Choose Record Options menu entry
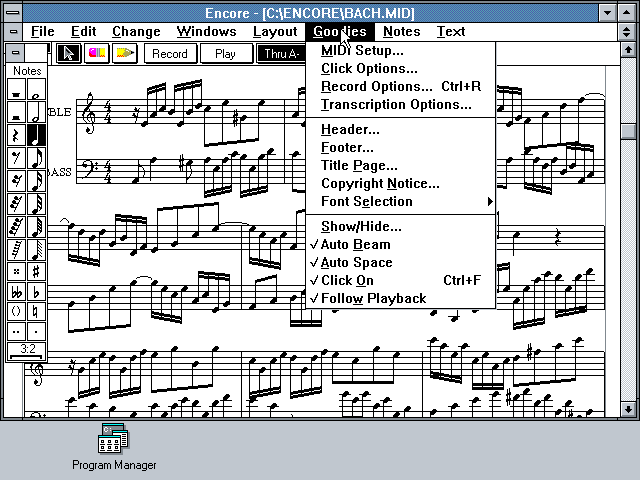Image resolution: width=640 pixels, height=480 pixels. [x=400, y=87]
